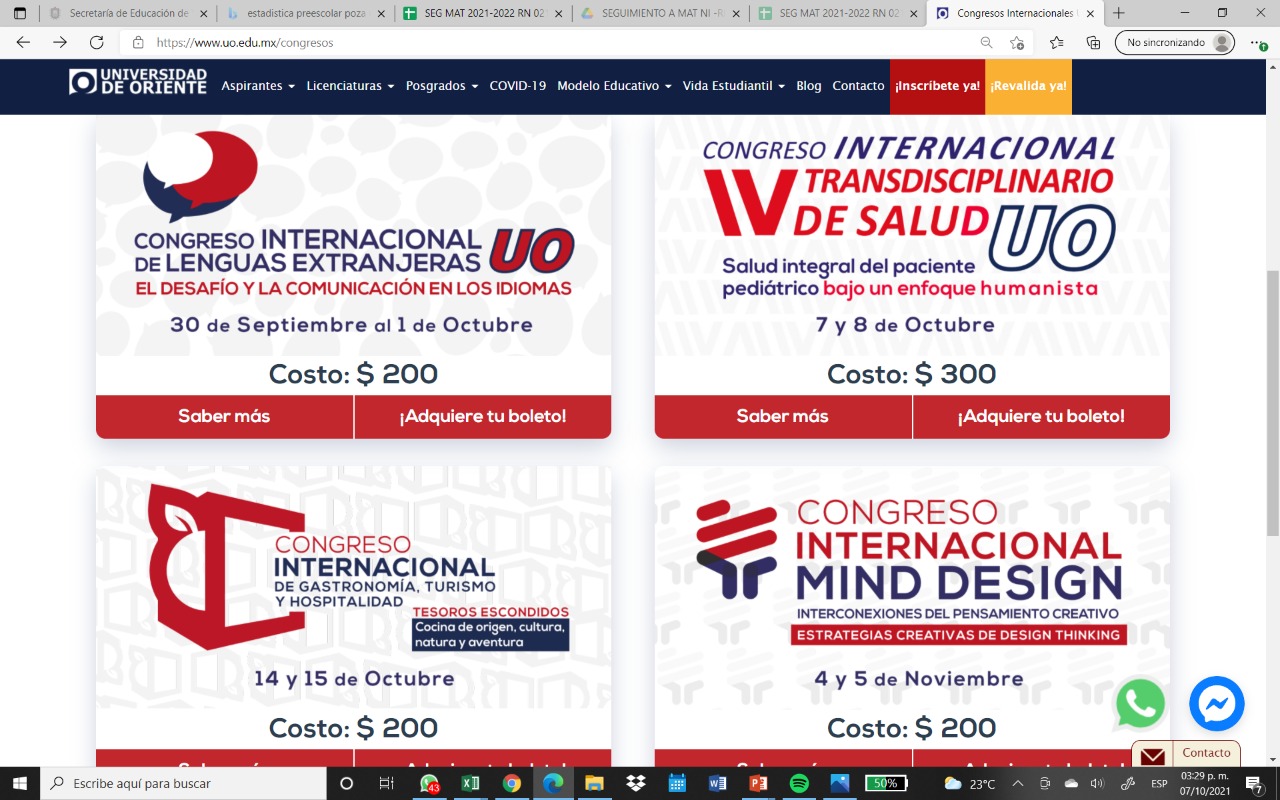Click the ¡Inscríbete ya! button
1280x800 pixels.
(x=937, y=86)
